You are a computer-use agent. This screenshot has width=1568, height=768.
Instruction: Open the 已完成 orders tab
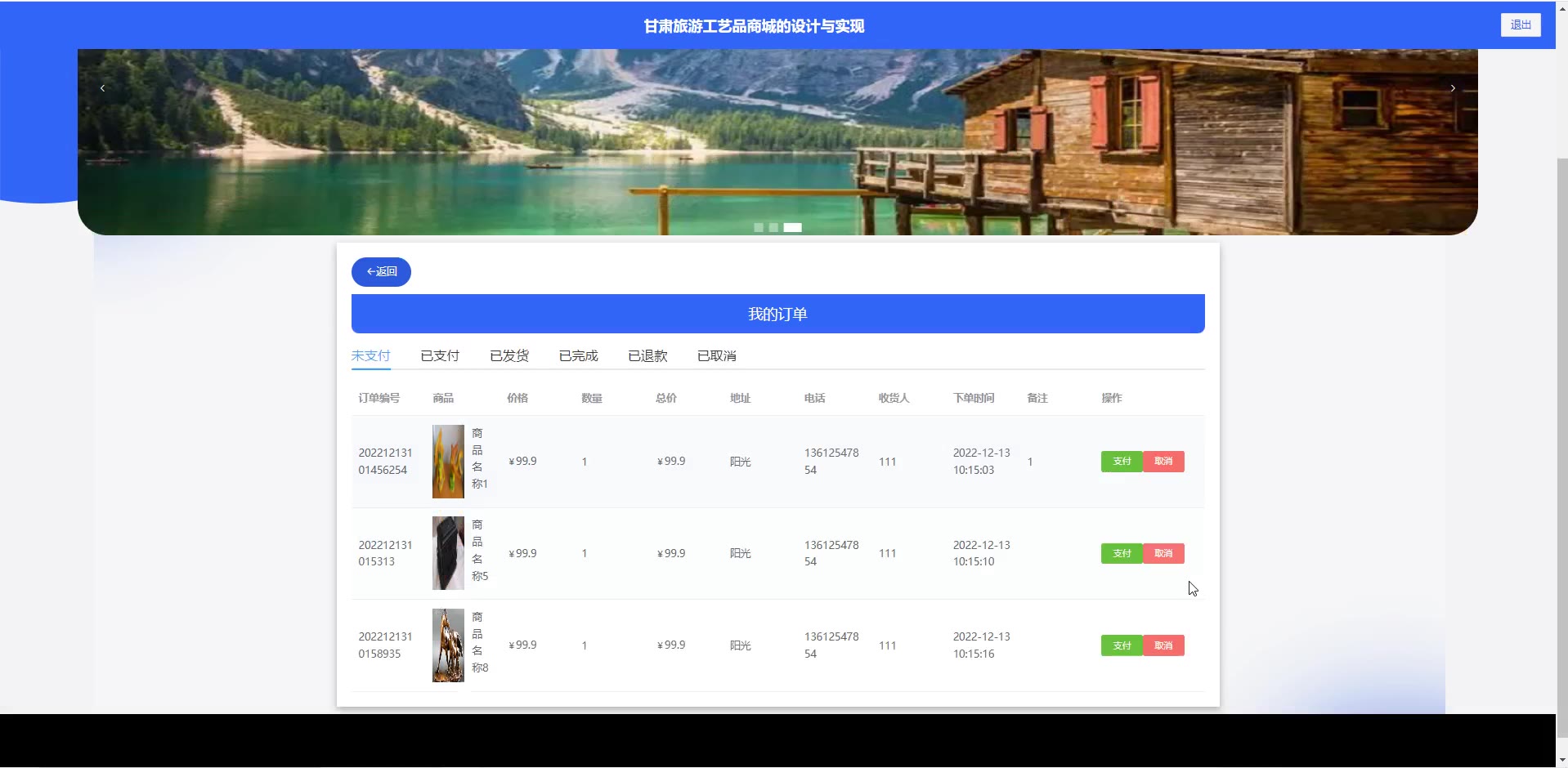(x=579, y=356)
